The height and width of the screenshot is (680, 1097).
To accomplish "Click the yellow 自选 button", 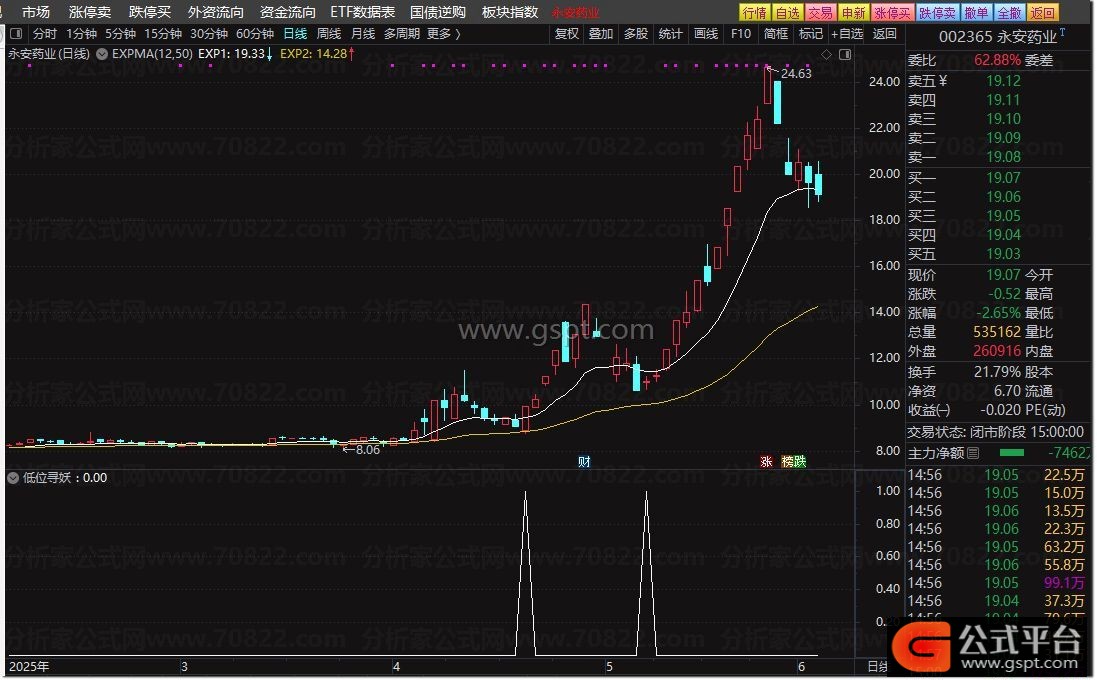I will coord(788,13).
